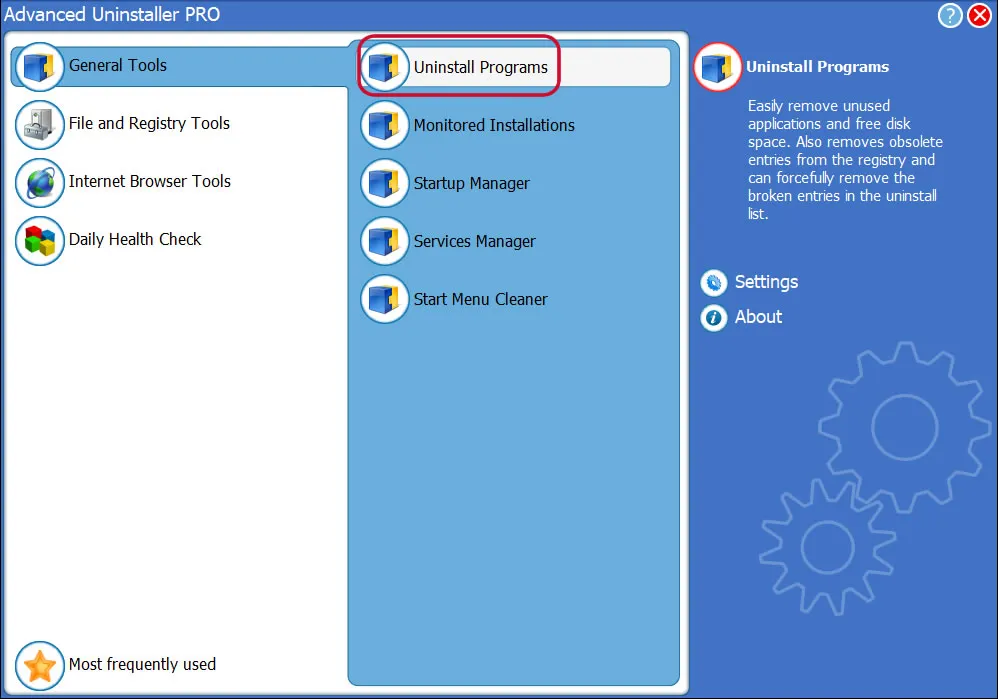The image size is (998, 699).
Task: Open the Settings link
Action: tap(766, 282)
